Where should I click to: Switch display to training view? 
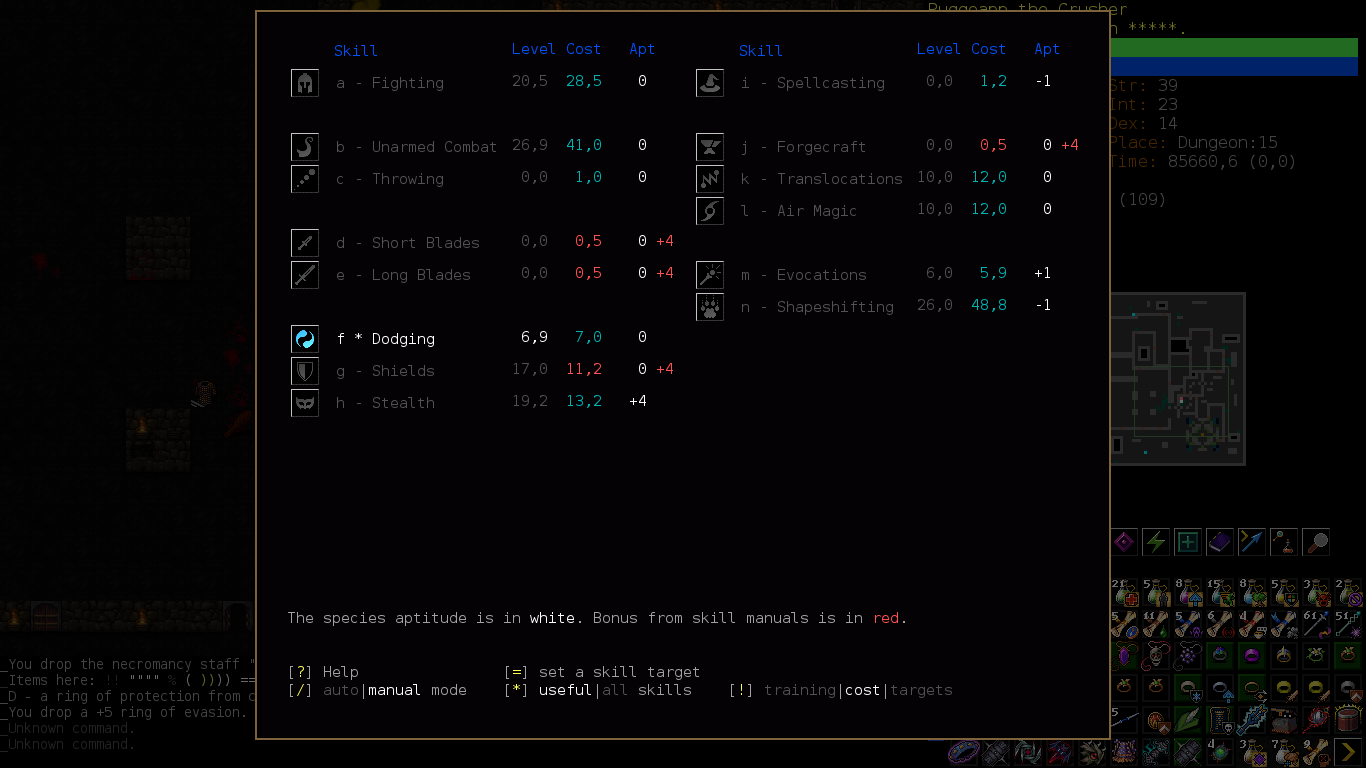(800, 690)
